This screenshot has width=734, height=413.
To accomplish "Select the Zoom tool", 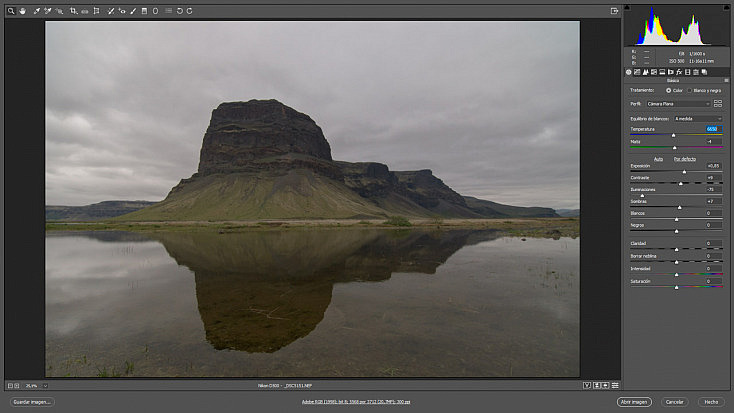I will [11, 11].
